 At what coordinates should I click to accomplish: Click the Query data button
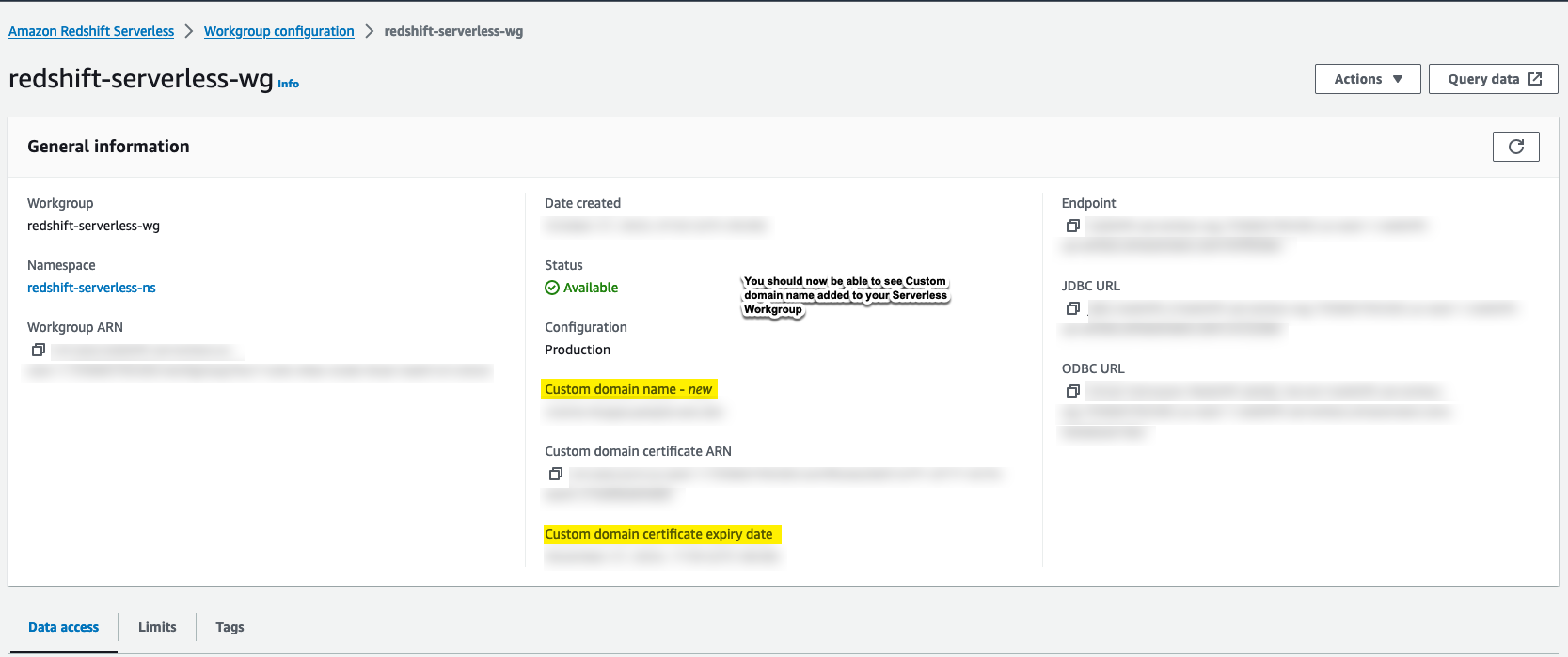pyautogui.click(x=1494, y=79)
